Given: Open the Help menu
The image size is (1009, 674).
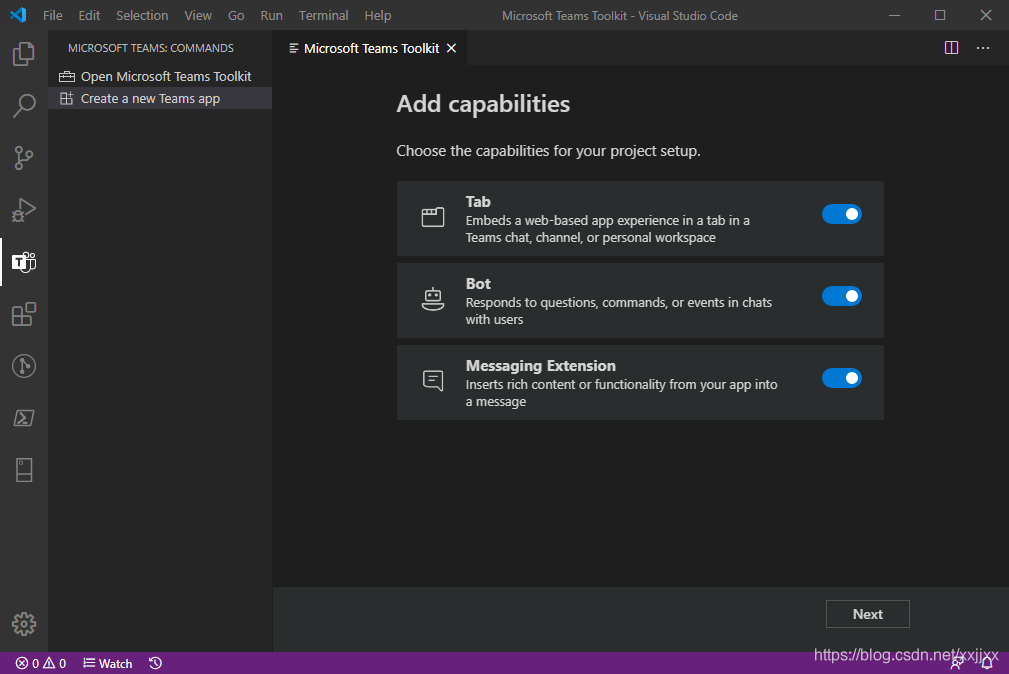Looking at the screenshot, I should coord(377,15).
